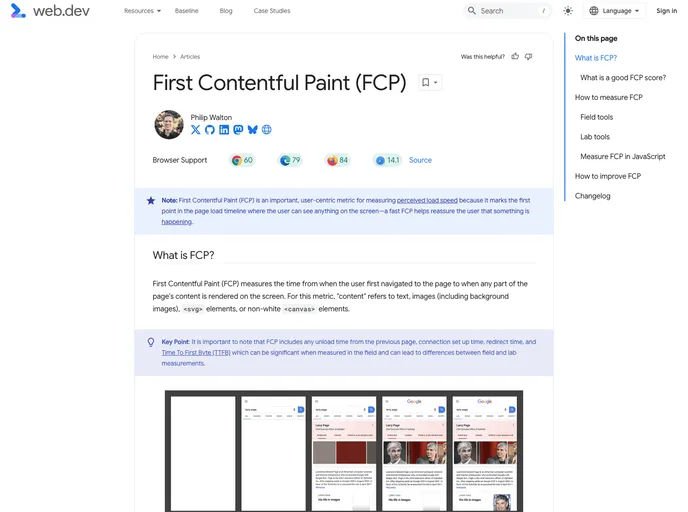
Task: Click the 'What is FCP?' section heading
Action: [183, 255]
